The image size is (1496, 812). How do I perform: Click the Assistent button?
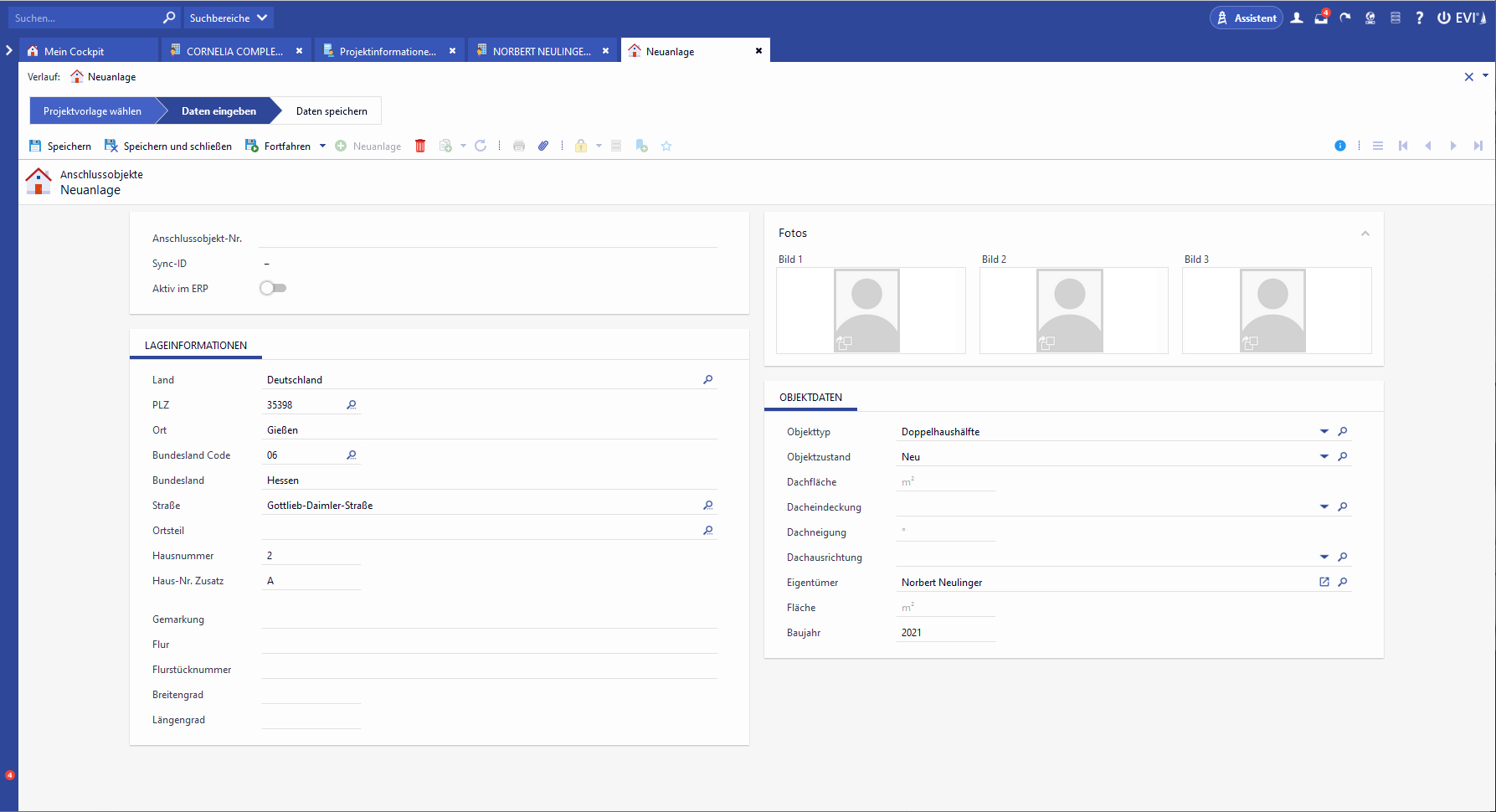coord(1246,18)
